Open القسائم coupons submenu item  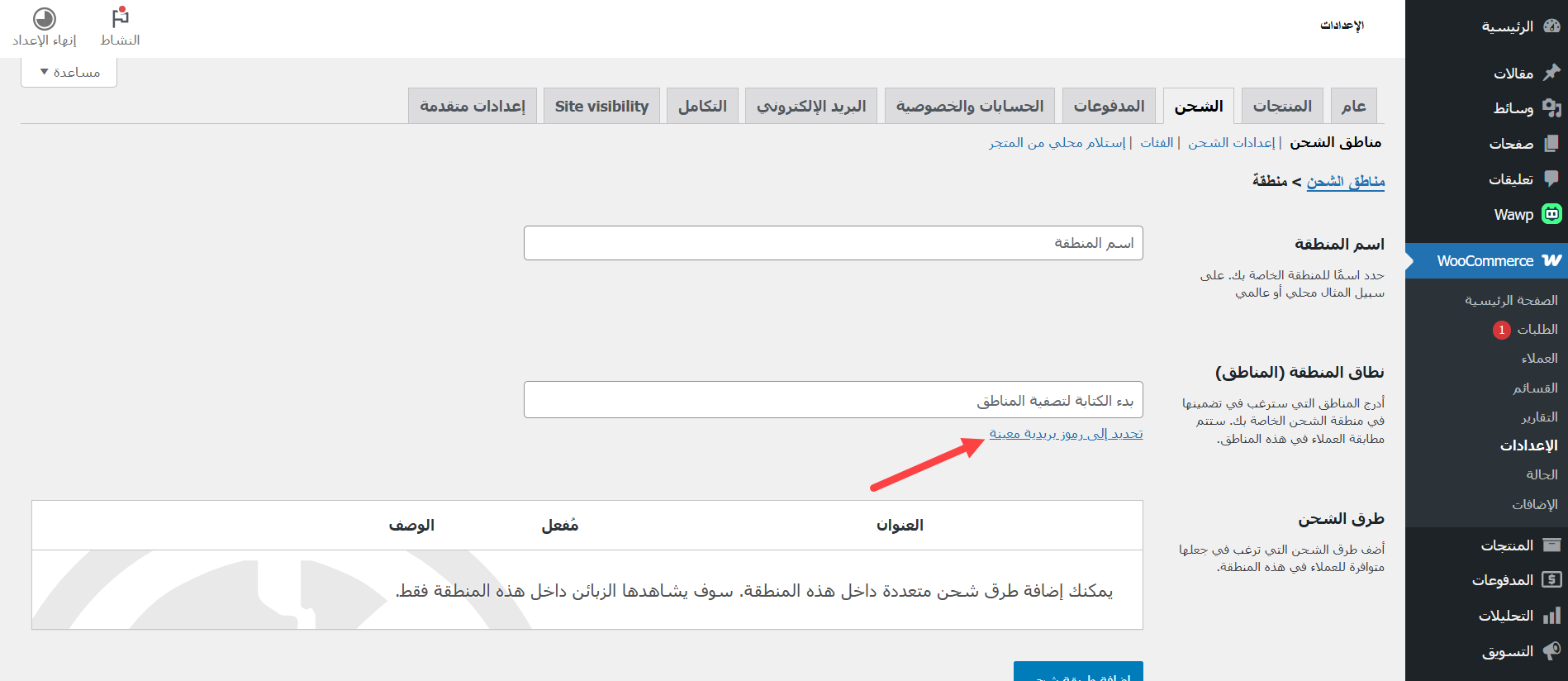[1535, 388]
